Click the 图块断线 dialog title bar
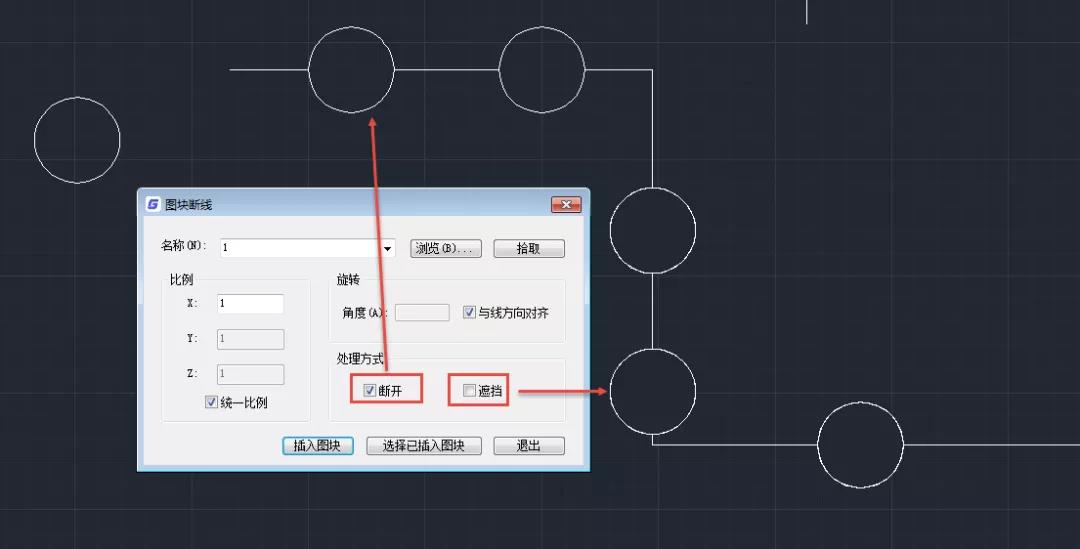The width and height of the screenshot is (1080, 549). [350, 204]
